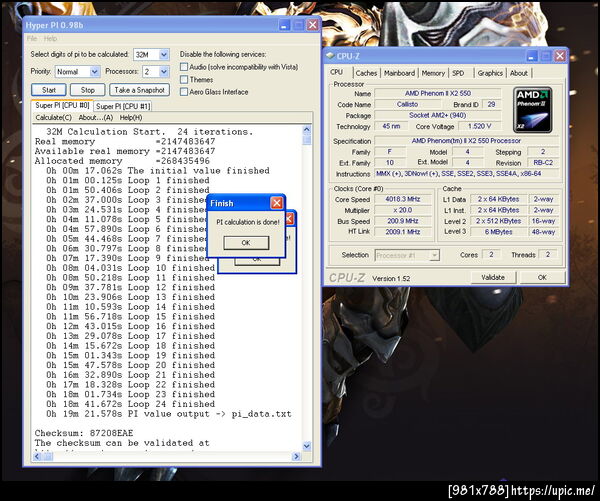
Task: Open the About...(A) menu
Action: 96,117
